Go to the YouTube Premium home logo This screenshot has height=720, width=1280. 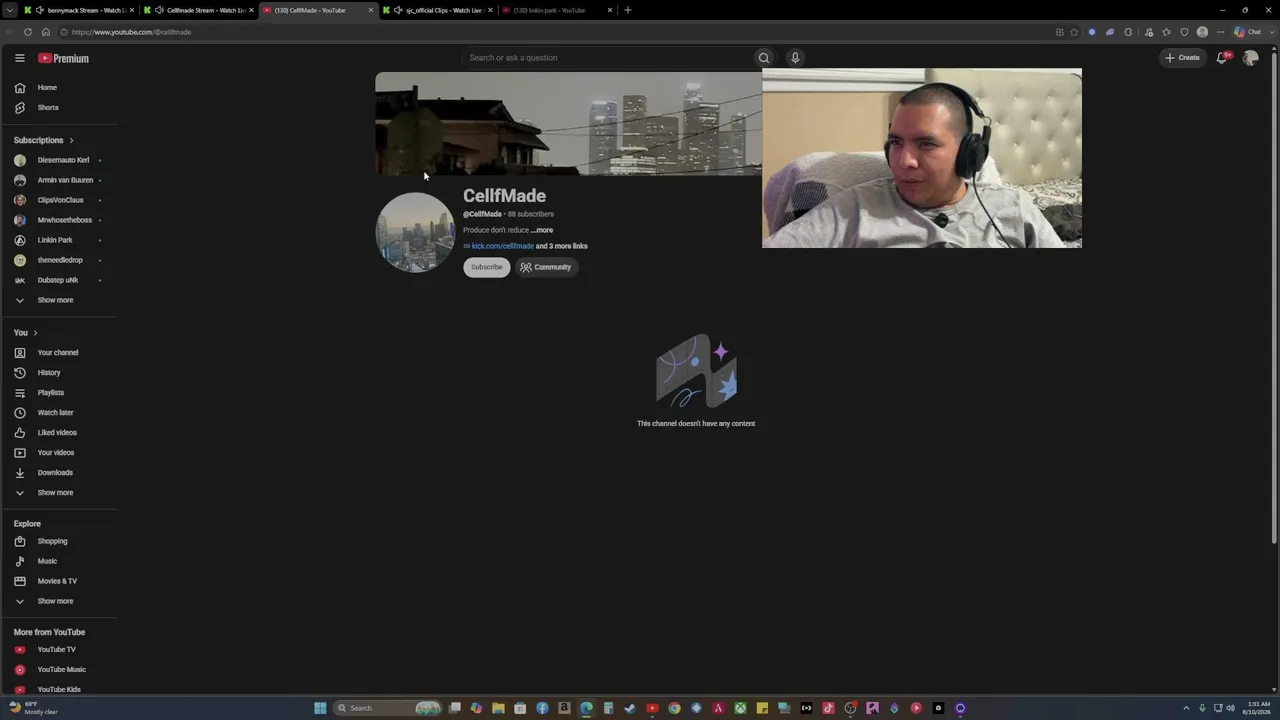tap(64, 58)
